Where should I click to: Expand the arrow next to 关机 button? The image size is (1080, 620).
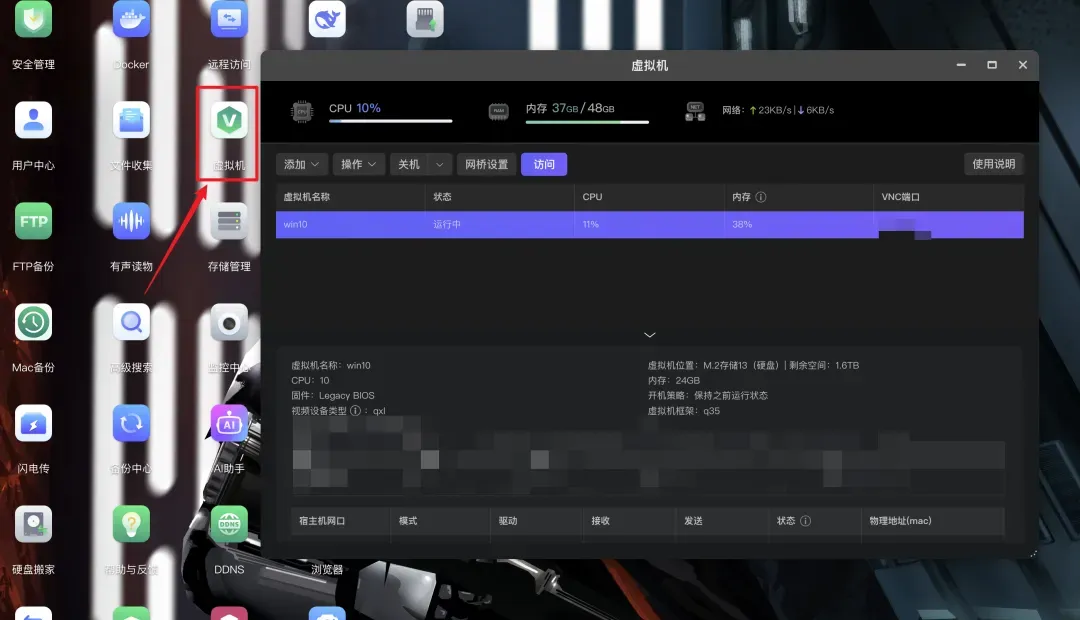pos(438,164)
